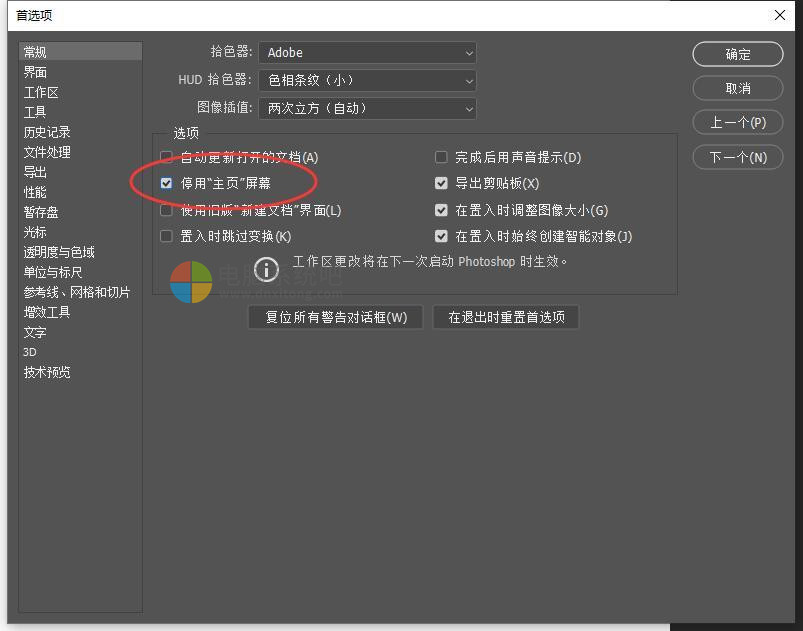This screenshot has width=803, height=631.
Task: Expand the HUD 拾色器 dropdown
Action: (367, 81)
